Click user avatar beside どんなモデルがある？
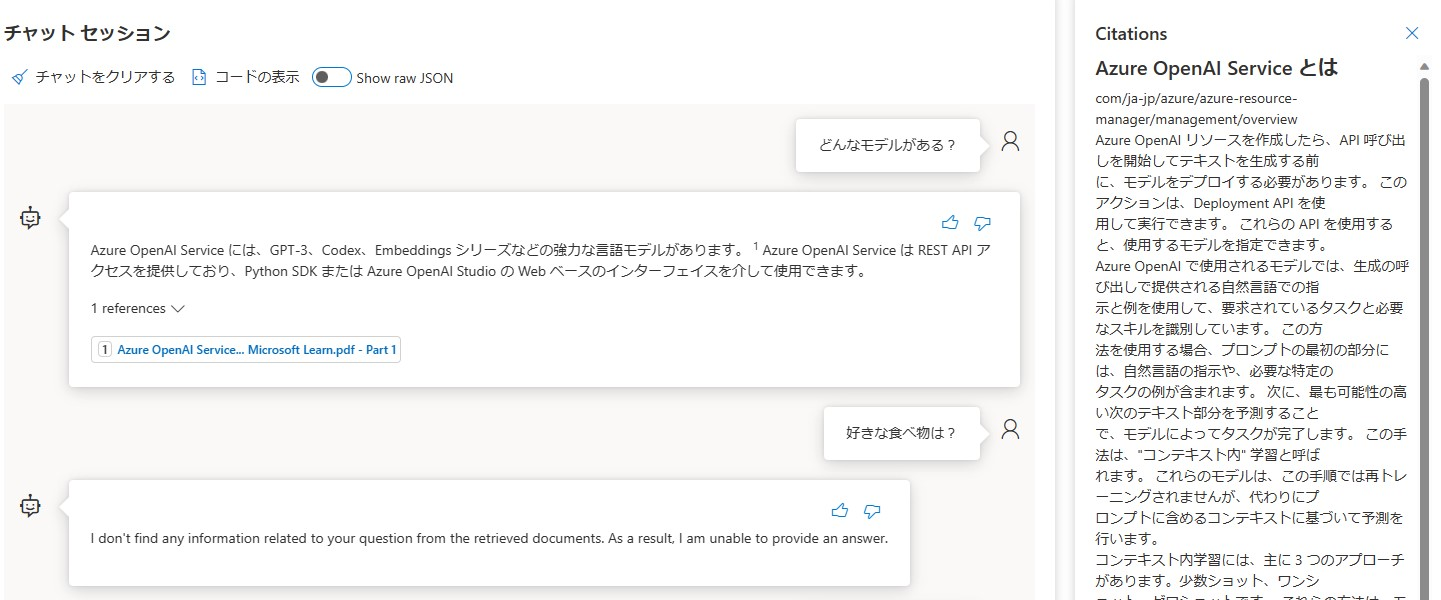The width and height of the screenshot is (1441, 600). (1010, 141)
